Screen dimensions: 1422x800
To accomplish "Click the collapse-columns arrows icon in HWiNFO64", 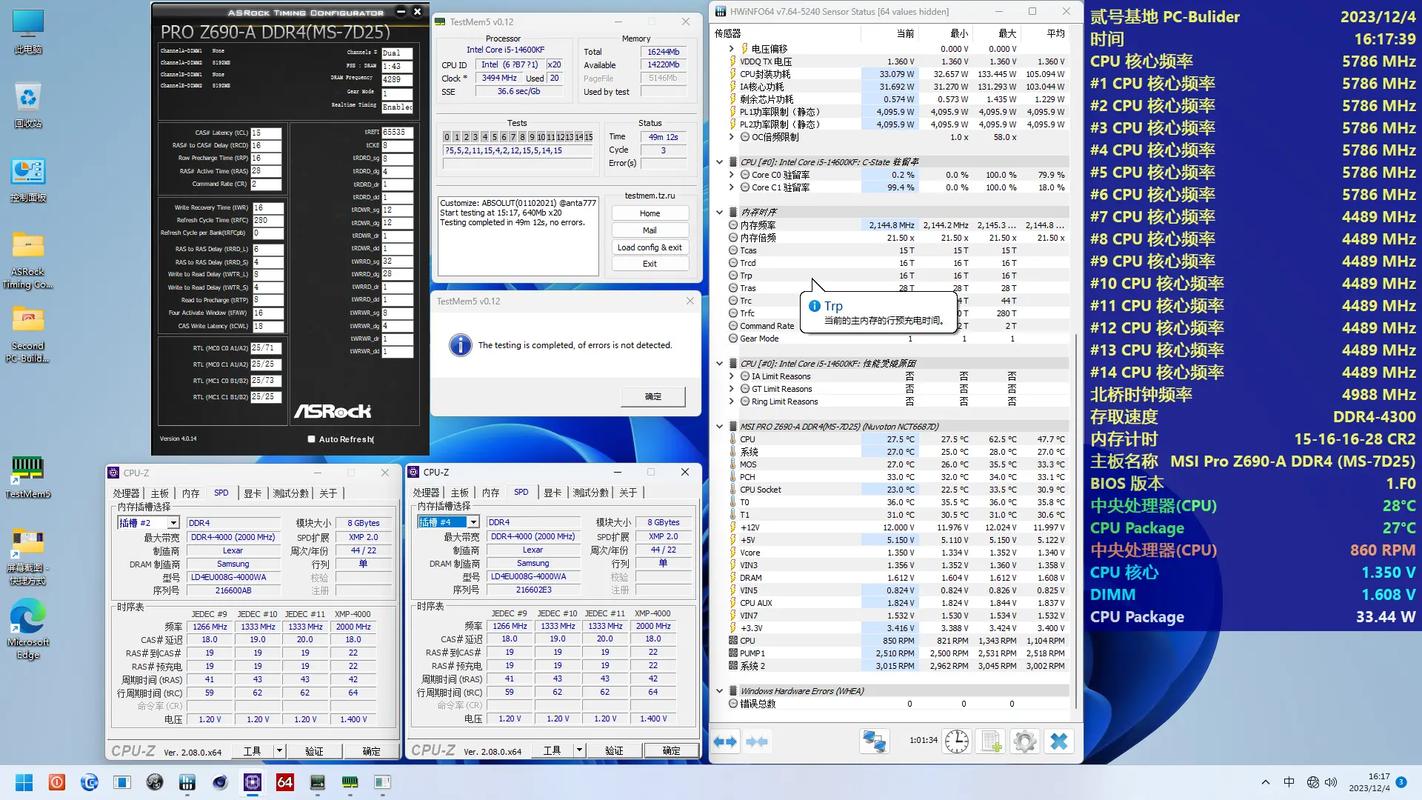I will tap(757, 741).
